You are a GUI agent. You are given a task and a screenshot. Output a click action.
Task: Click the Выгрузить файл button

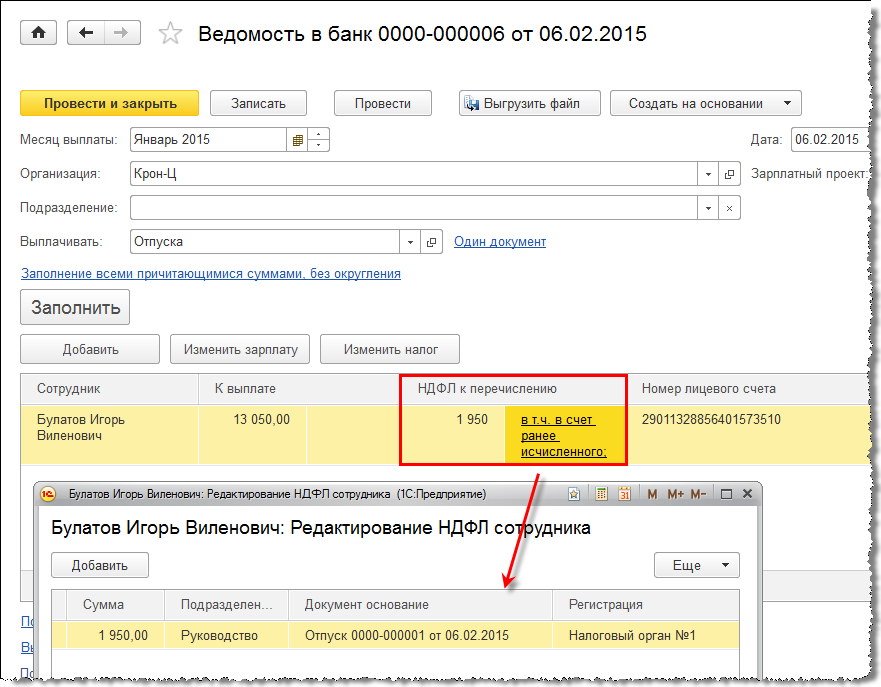[532, 103]
